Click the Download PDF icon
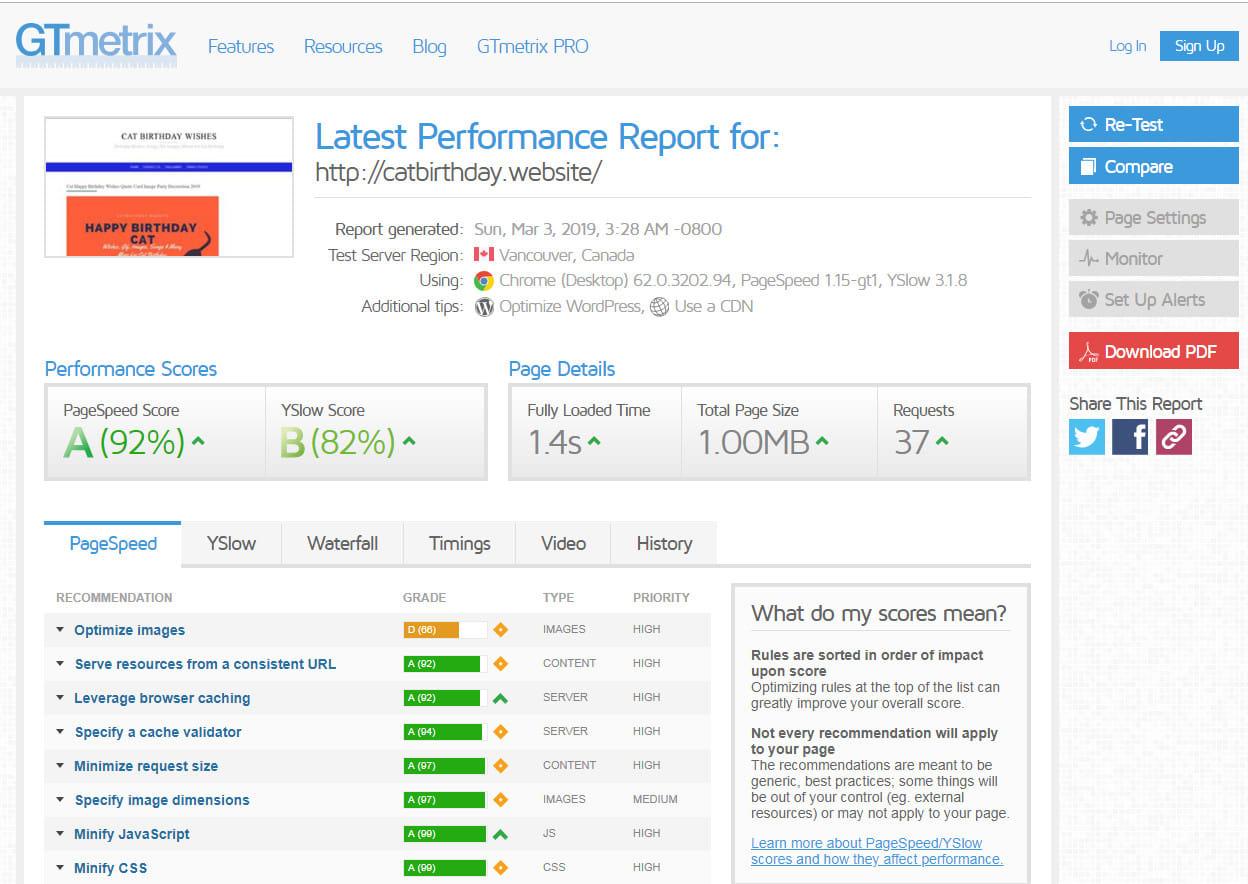Viewport: 1248px width, 884px height. [x=1088, y=351]
